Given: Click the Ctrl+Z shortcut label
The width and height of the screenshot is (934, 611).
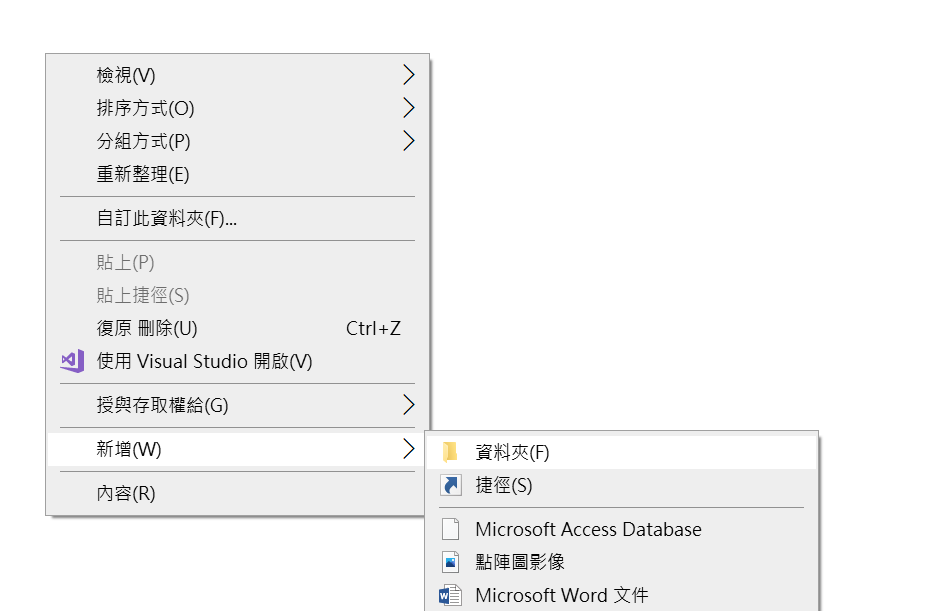Looking at the screenshot, I should click(373, 328).
